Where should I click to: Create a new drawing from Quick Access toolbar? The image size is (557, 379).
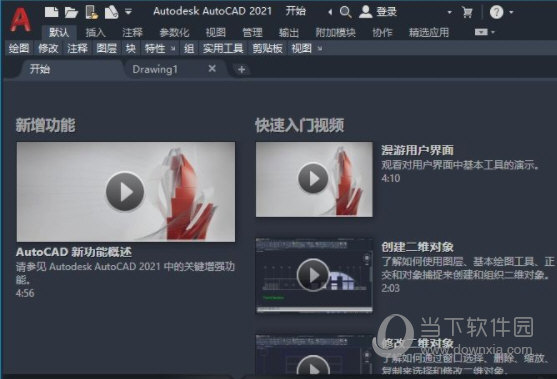(x=51, y=12)
